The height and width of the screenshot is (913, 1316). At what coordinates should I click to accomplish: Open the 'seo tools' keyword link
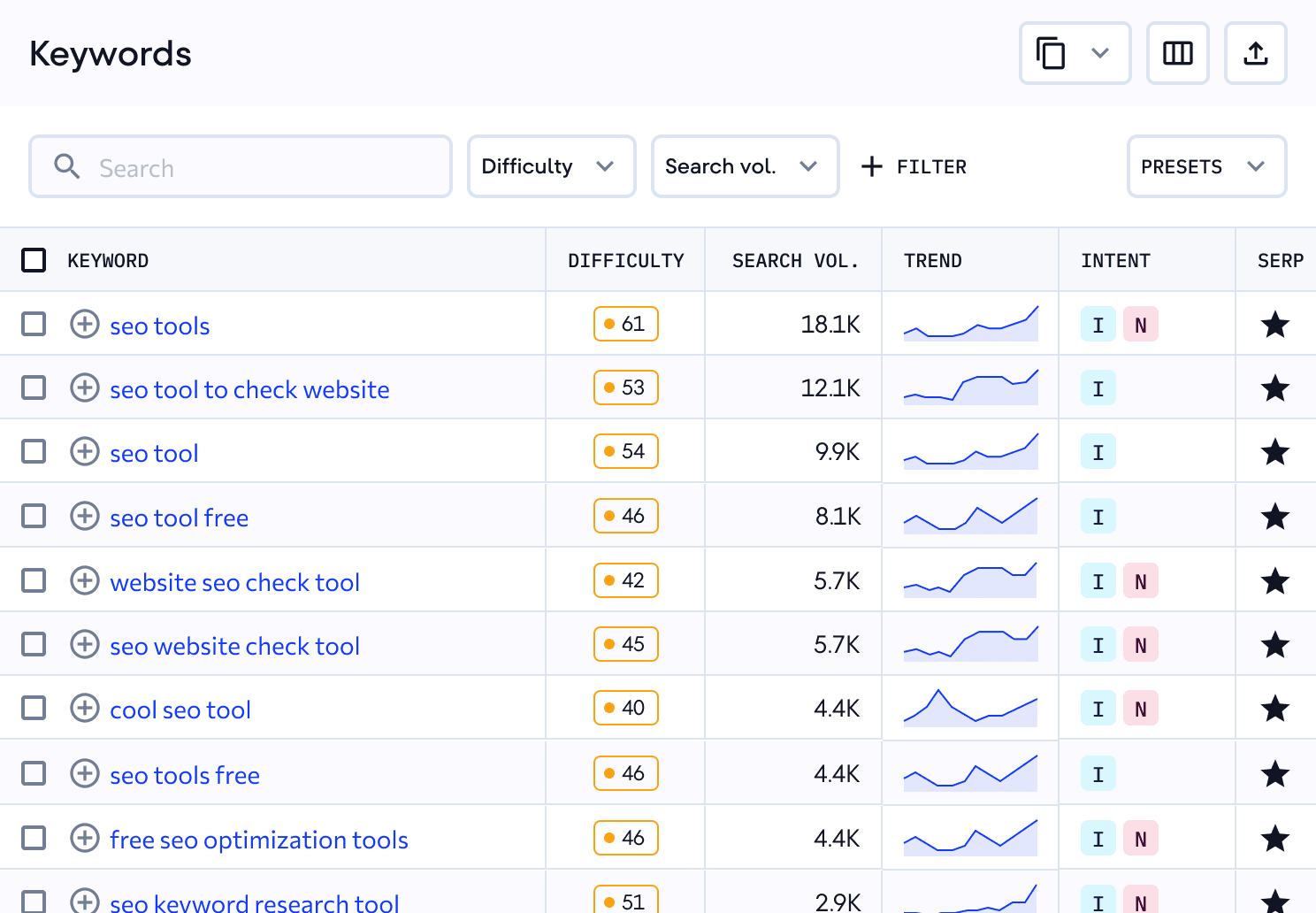tap(160, 326)
